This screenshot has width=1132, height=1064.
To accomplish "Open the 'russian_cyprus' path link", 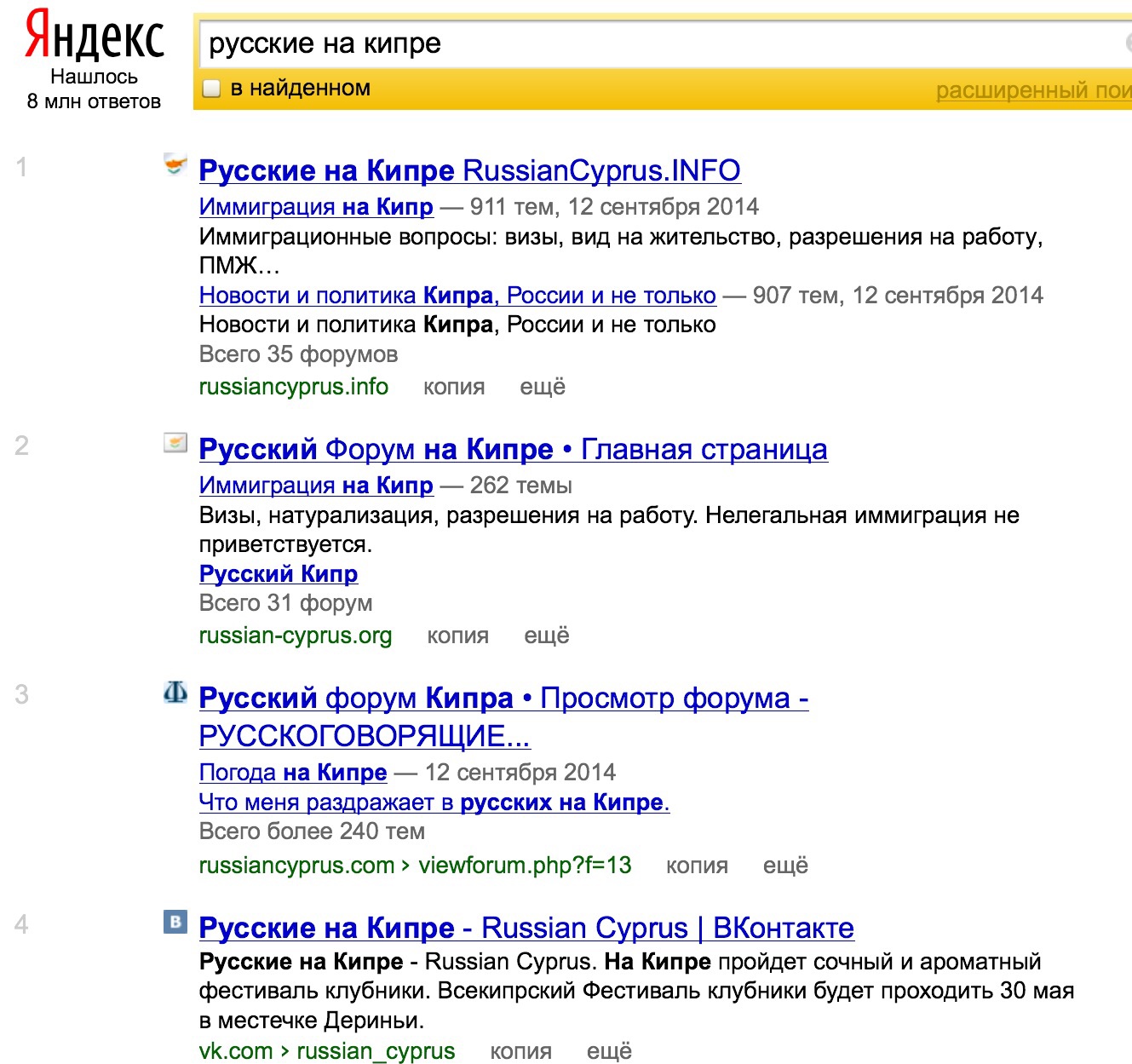I will pos(376,1051).
